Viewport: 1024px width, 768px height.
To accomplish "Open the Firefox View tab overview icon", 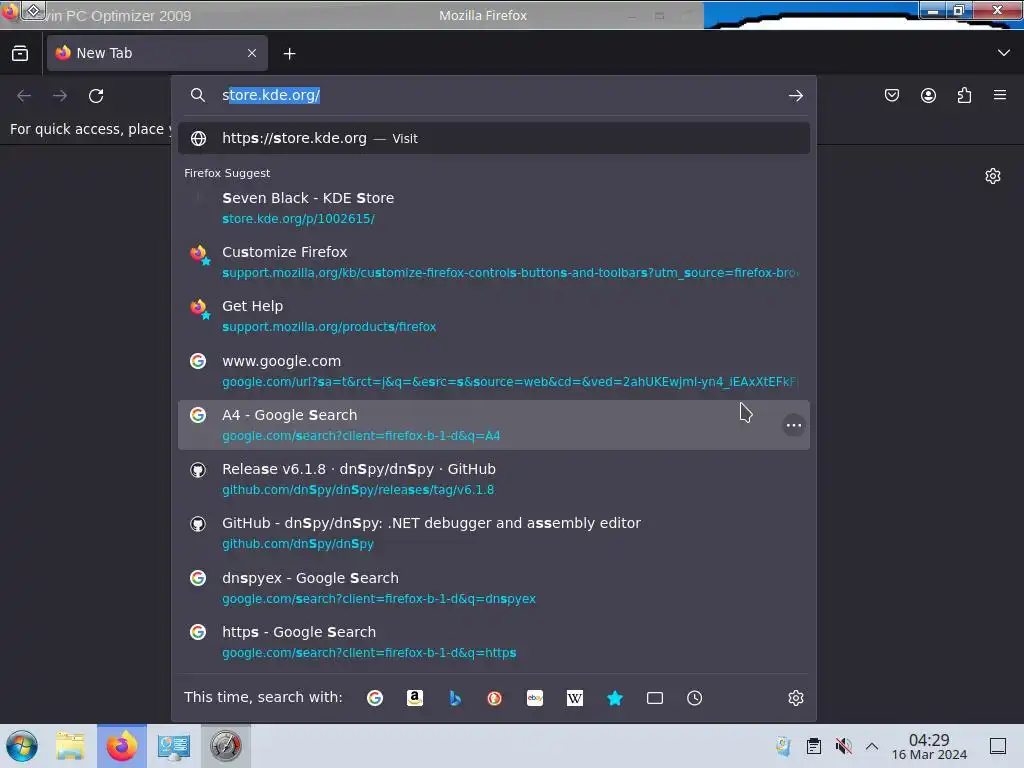I will pyautogui.click(x=20, y=53).
